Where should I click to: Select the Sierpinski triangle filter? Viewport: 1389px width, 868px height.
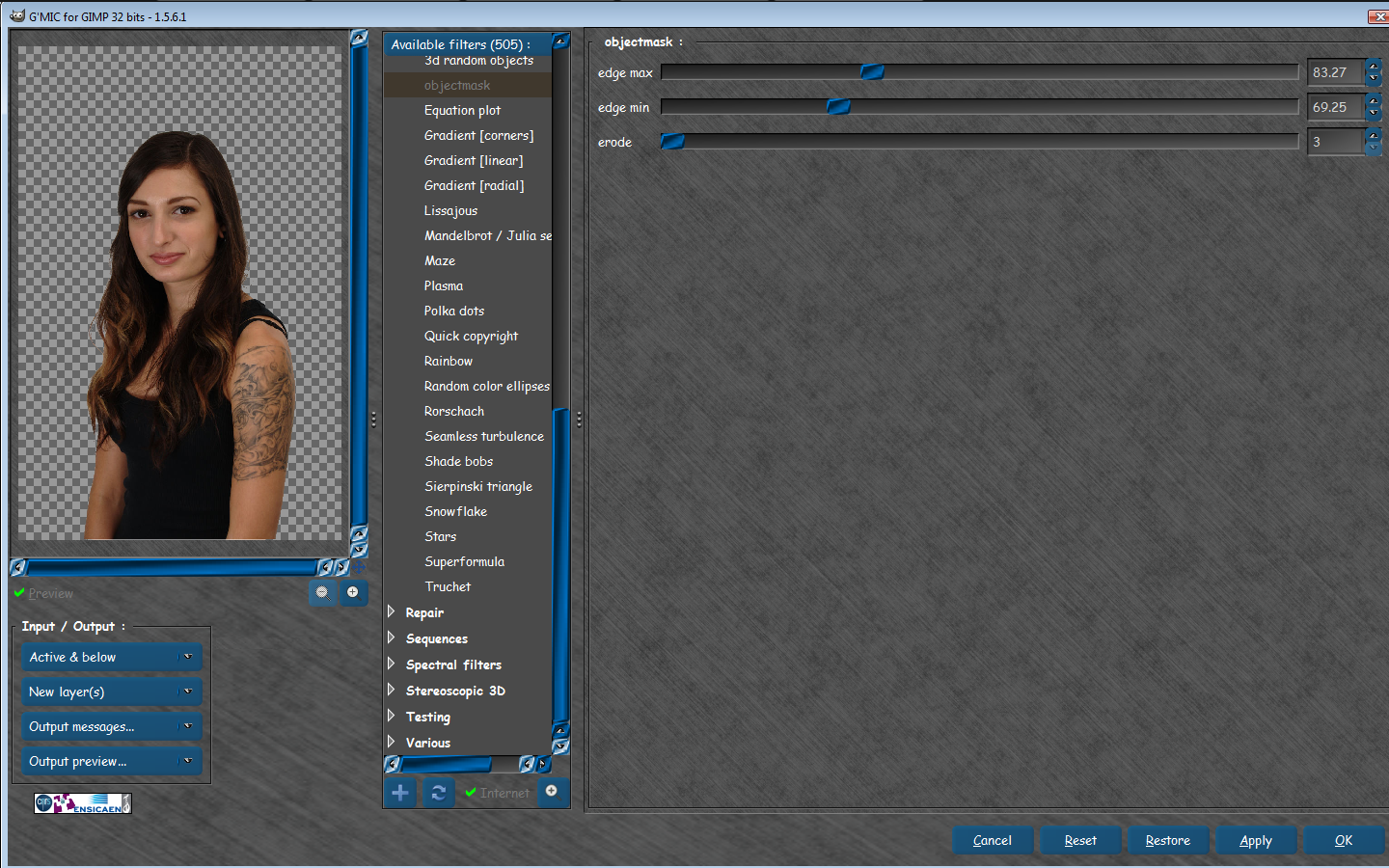point(478,486)
